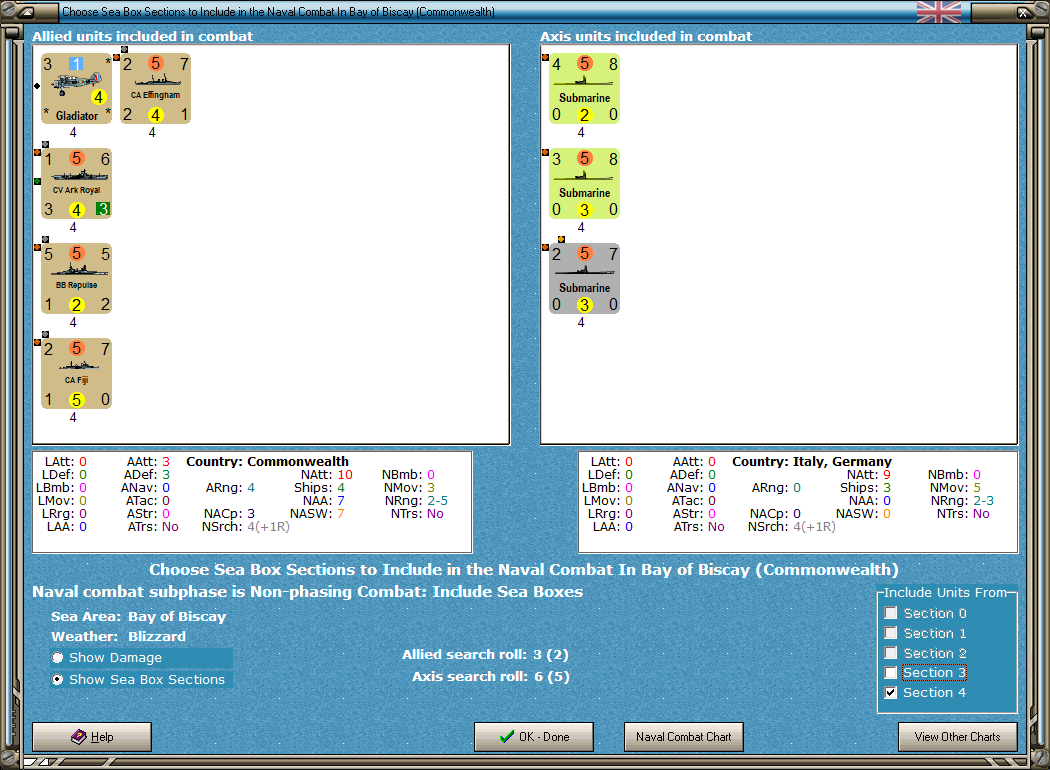Select the Gladiator aircraft unit counter
Viewport: 1050px width, 770px height.
[x=76, y=88]
